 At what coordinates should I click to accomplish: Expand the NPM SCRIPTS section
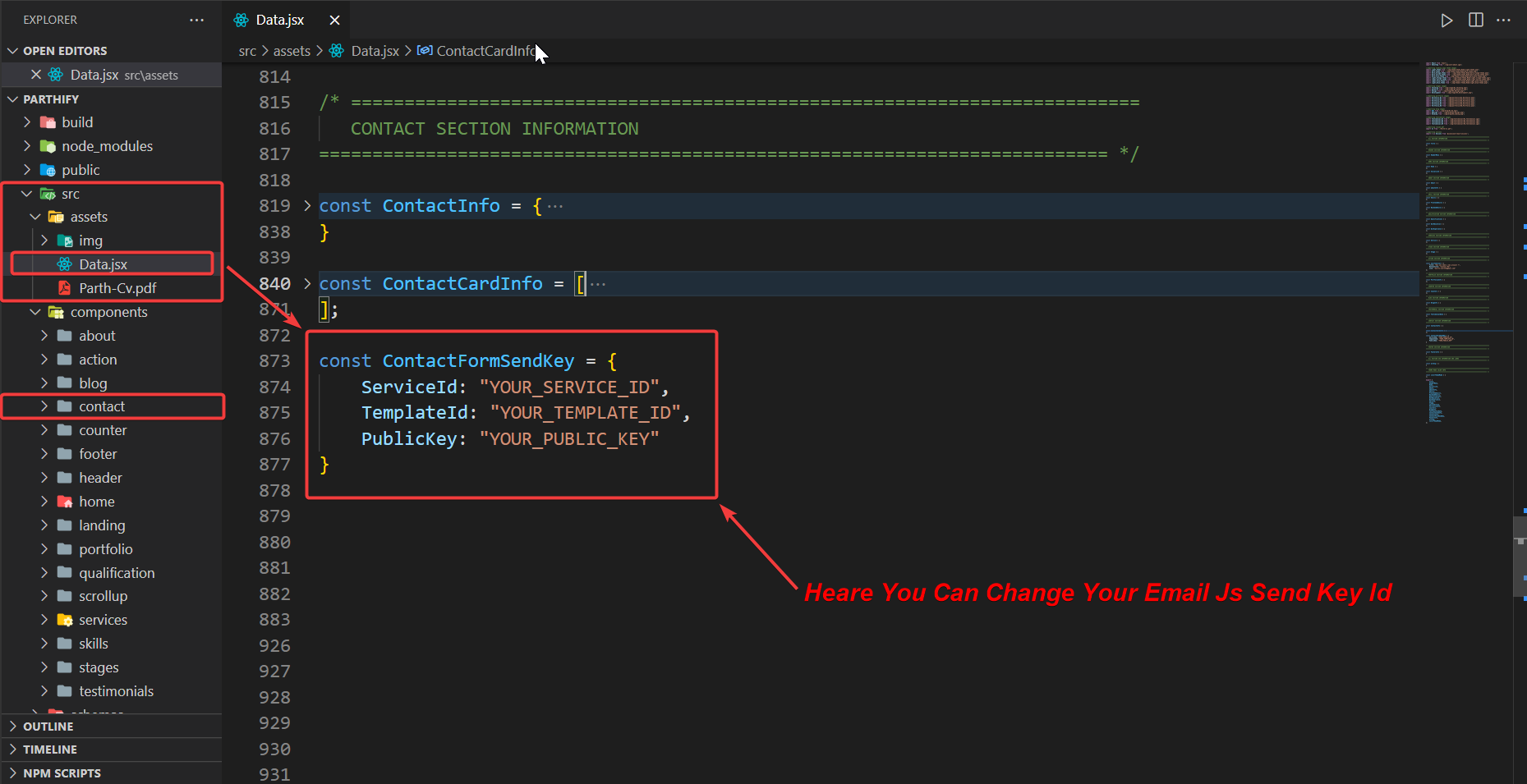[x=62, y=773]
